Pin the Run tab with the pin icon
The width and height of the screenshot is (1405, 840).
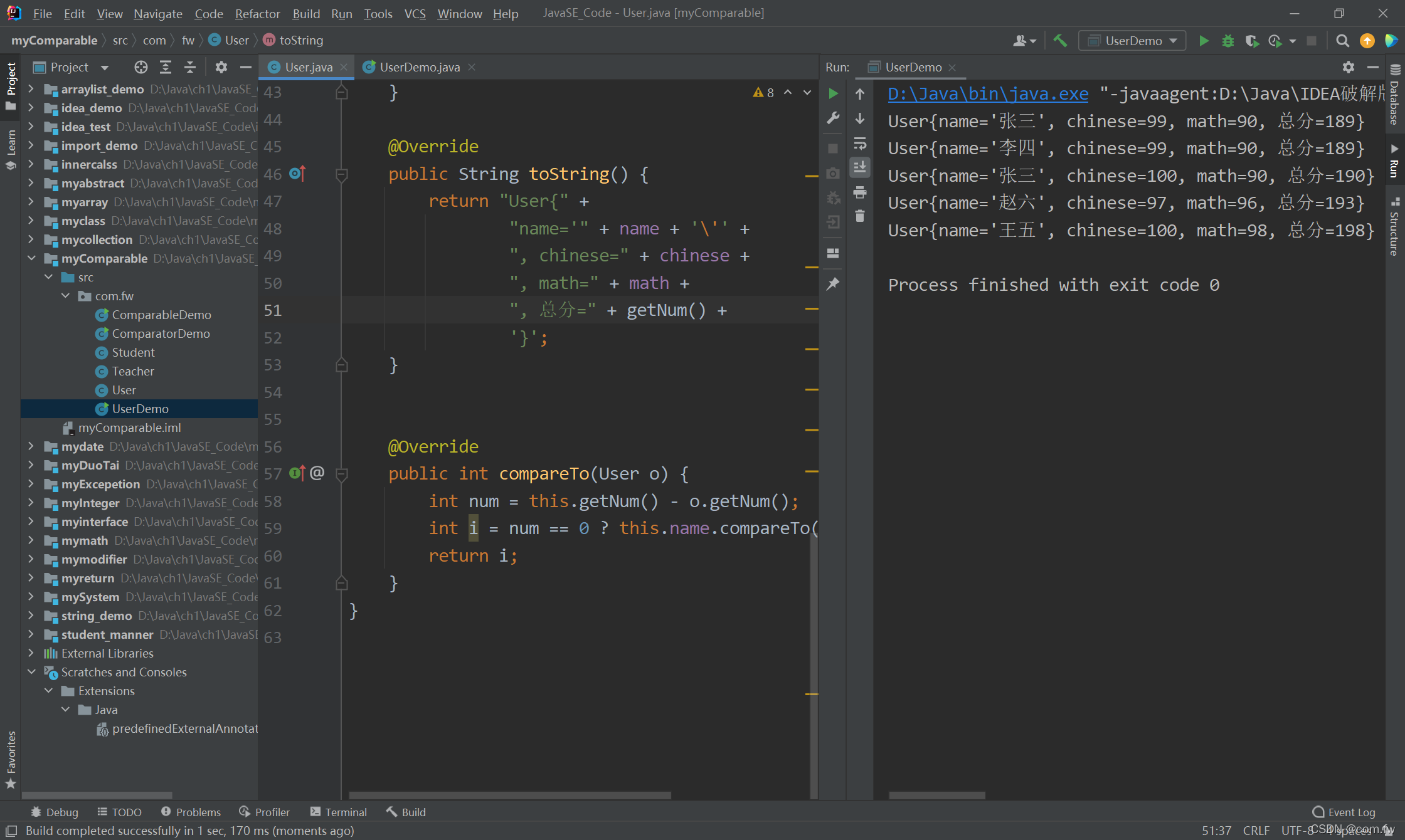pyautogui.click(x=833, y=284)
